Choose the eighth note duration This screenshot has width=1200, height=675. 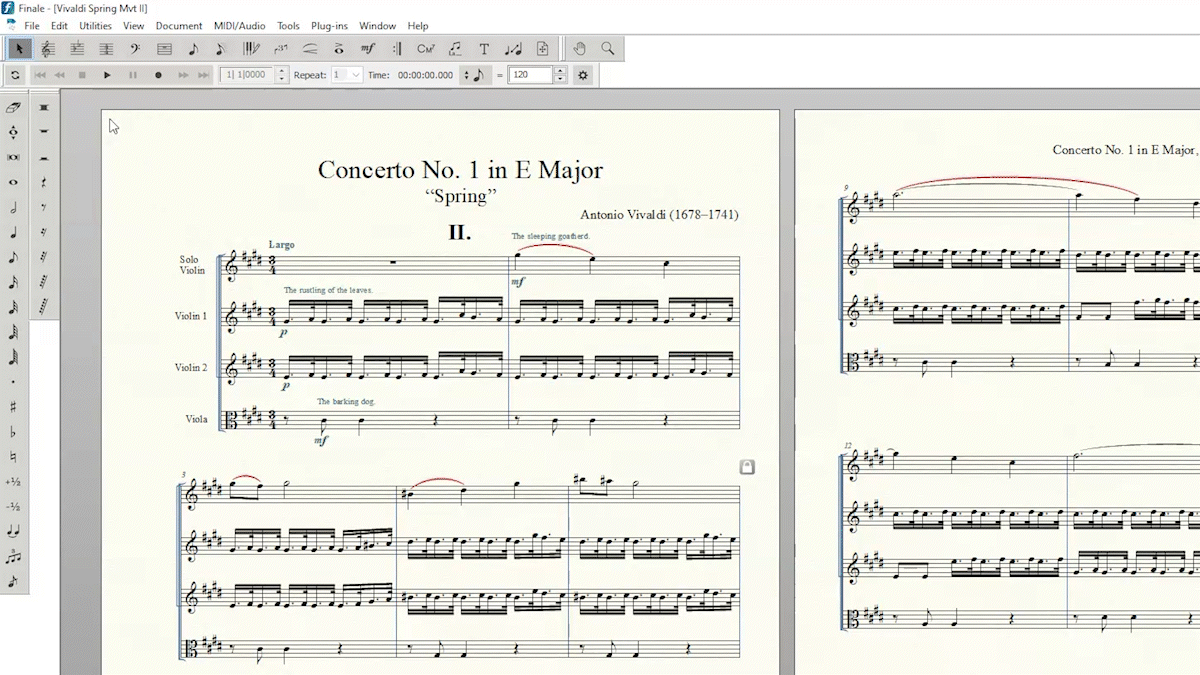pyautogui.click(x=13, y=258)
